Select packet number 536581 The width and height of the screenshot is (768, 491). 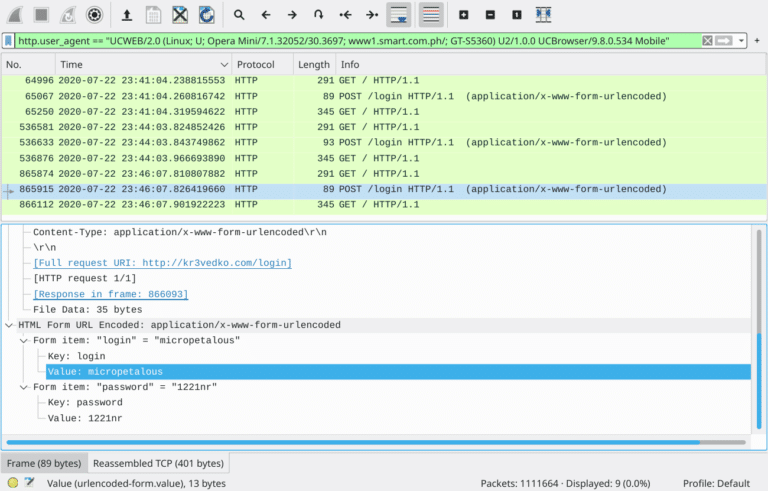(x=384, y=127)
